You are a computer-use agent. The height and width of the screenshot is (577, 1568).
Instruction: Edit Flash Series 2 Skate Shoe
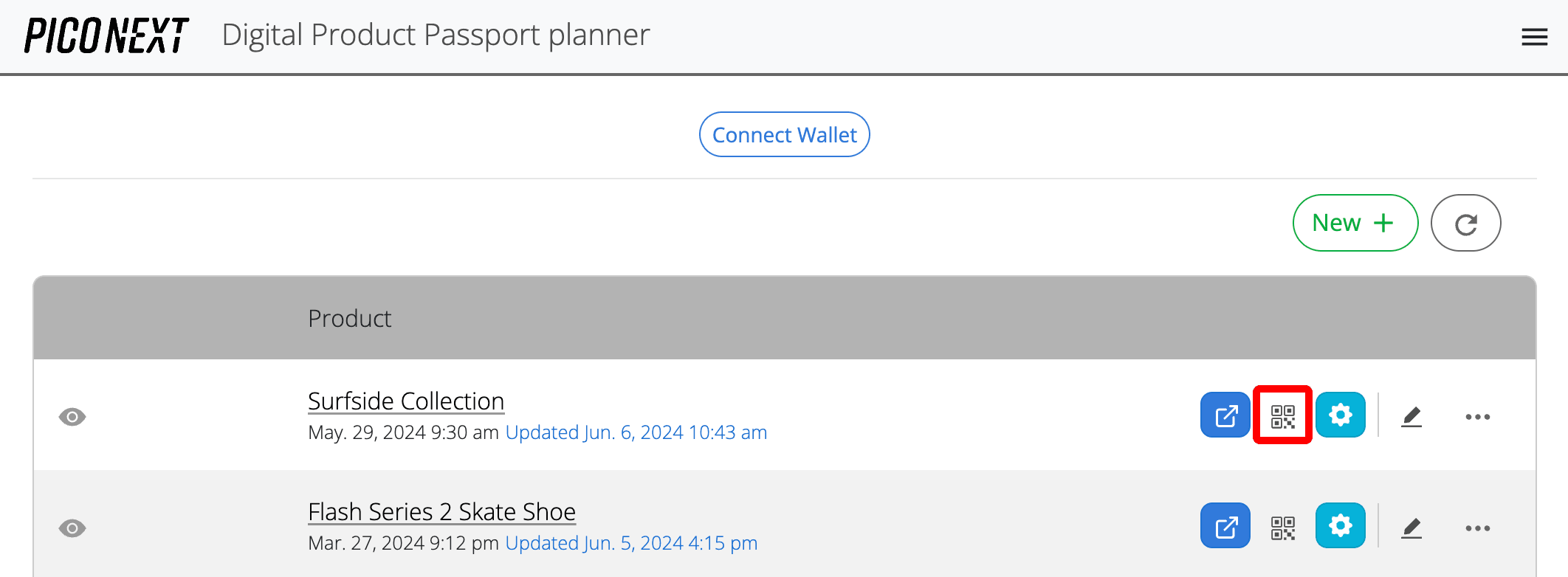click(1411, 528)
